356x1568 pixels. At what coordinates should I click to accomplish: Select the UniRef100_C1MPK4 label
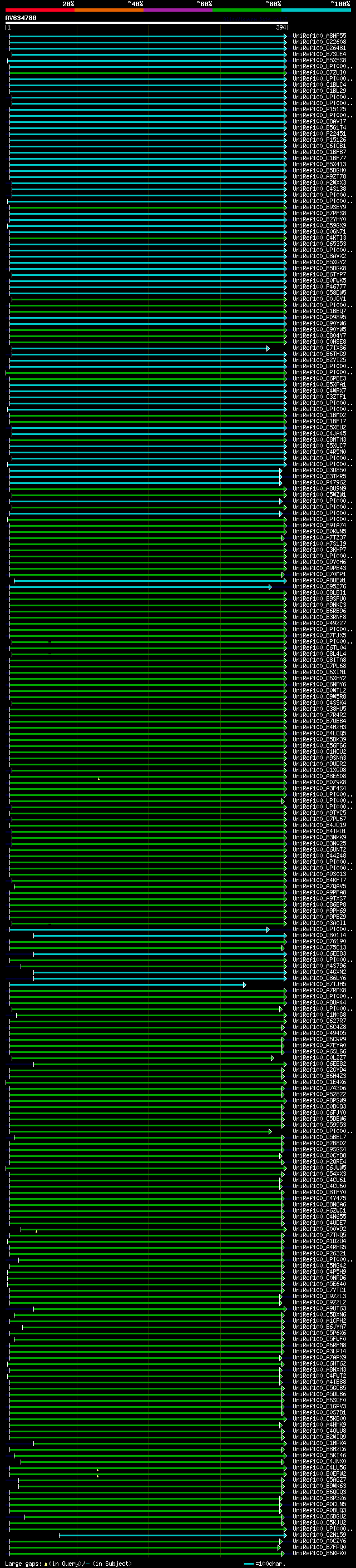coord(319,1443)
